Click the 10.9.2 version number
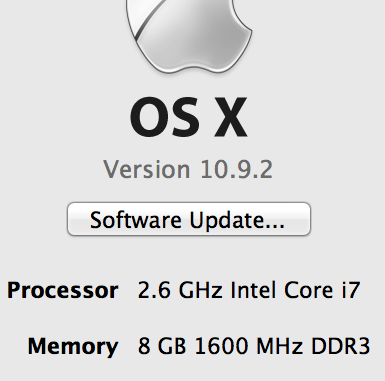Viewport: 385px width, 381px height. coord(237,169)
